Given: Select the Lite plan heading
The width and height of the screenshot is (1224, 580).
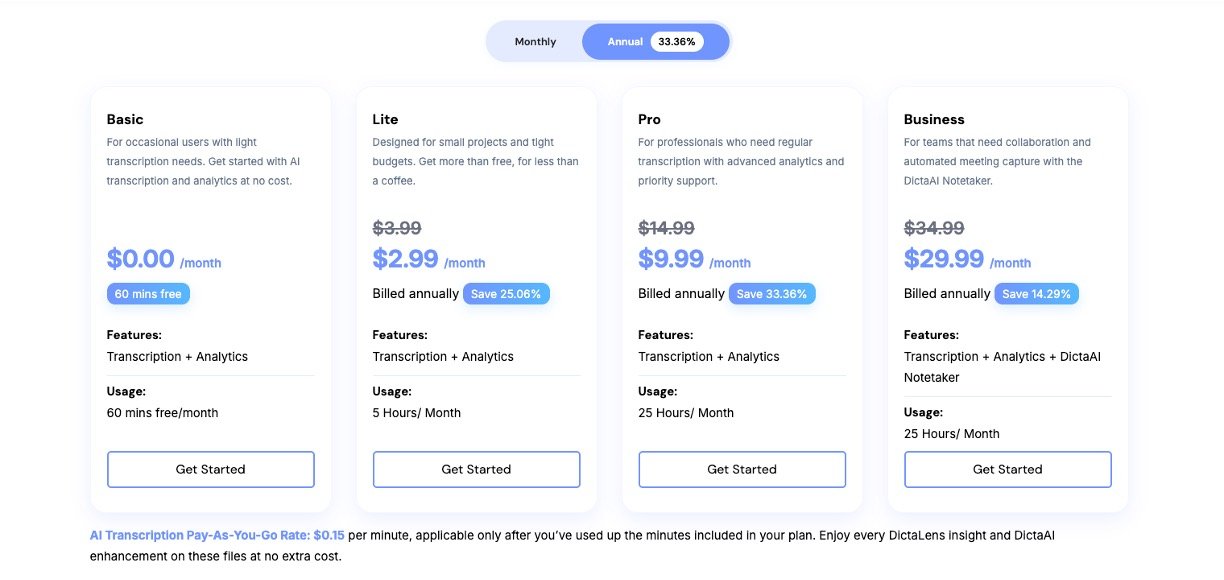Looking at the screenshot, I should coord(385,119).
